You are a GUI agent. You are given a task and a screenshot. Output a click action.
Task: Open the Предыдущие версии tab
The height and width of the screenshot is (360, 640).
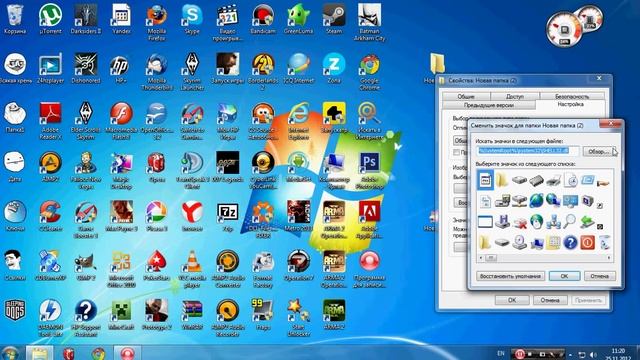[489, 105]
